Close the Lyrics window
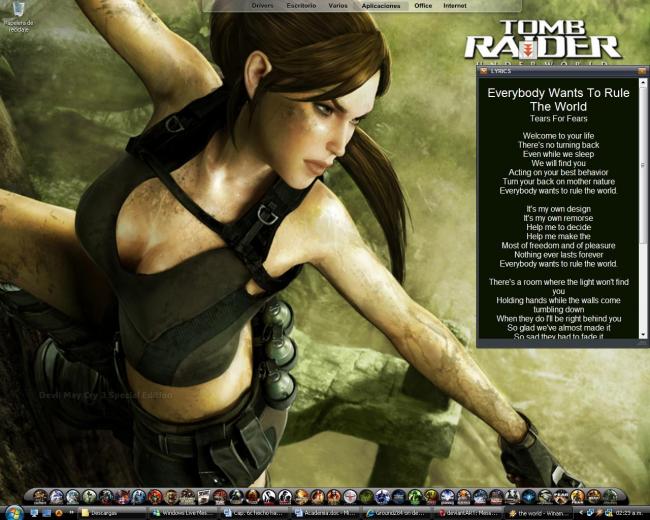Image resolution: width=650 pixels, height=520 pixels. coord(642,71)
